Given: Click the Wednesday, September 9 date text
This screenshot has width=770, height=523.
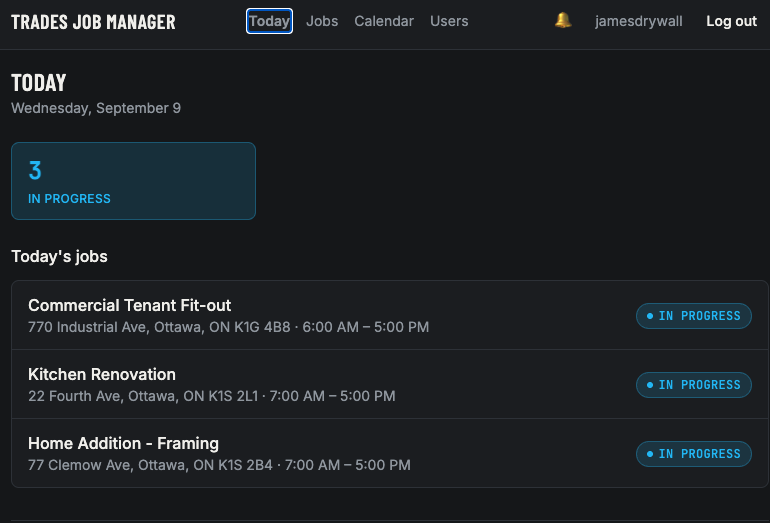Looking at the screenshot, I should tap(96, 108).
